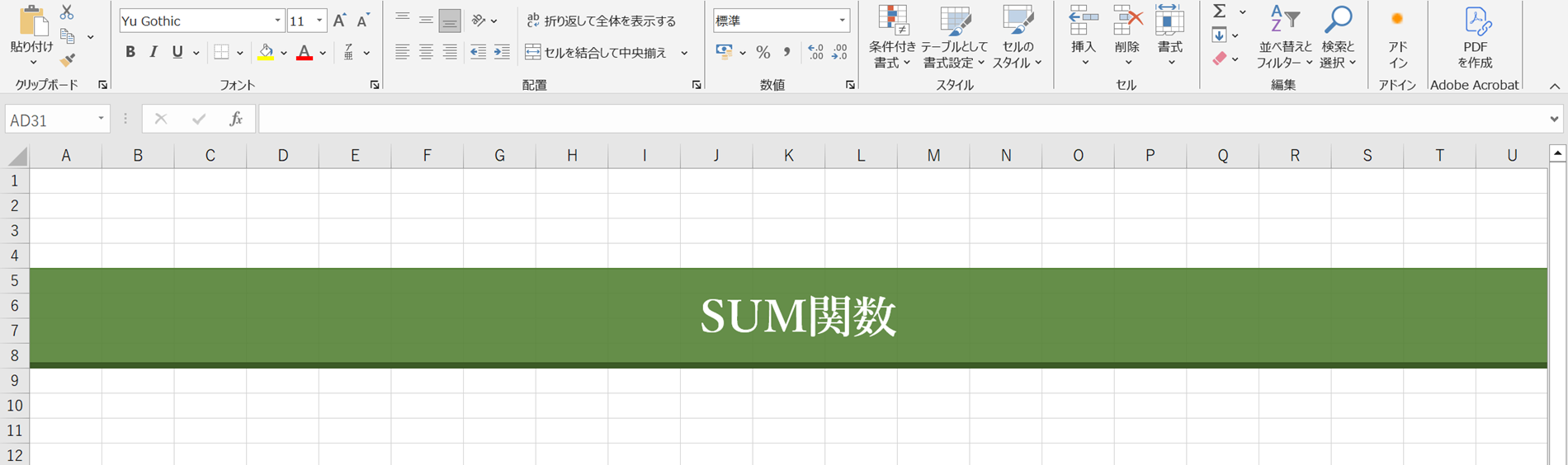Click the yellow fill color swatch
Screen dimensions: 1568x465
[266, 53]
